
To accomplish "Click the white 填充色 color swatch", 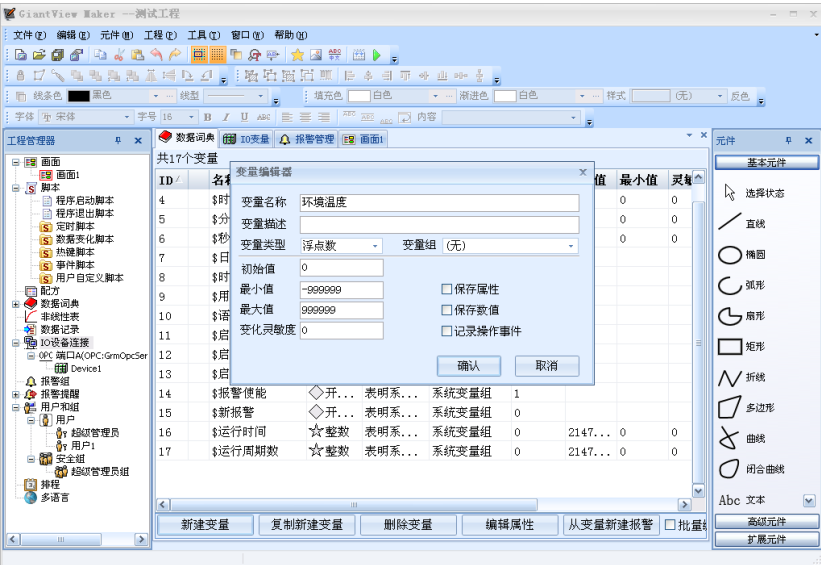I will (359, 96).
